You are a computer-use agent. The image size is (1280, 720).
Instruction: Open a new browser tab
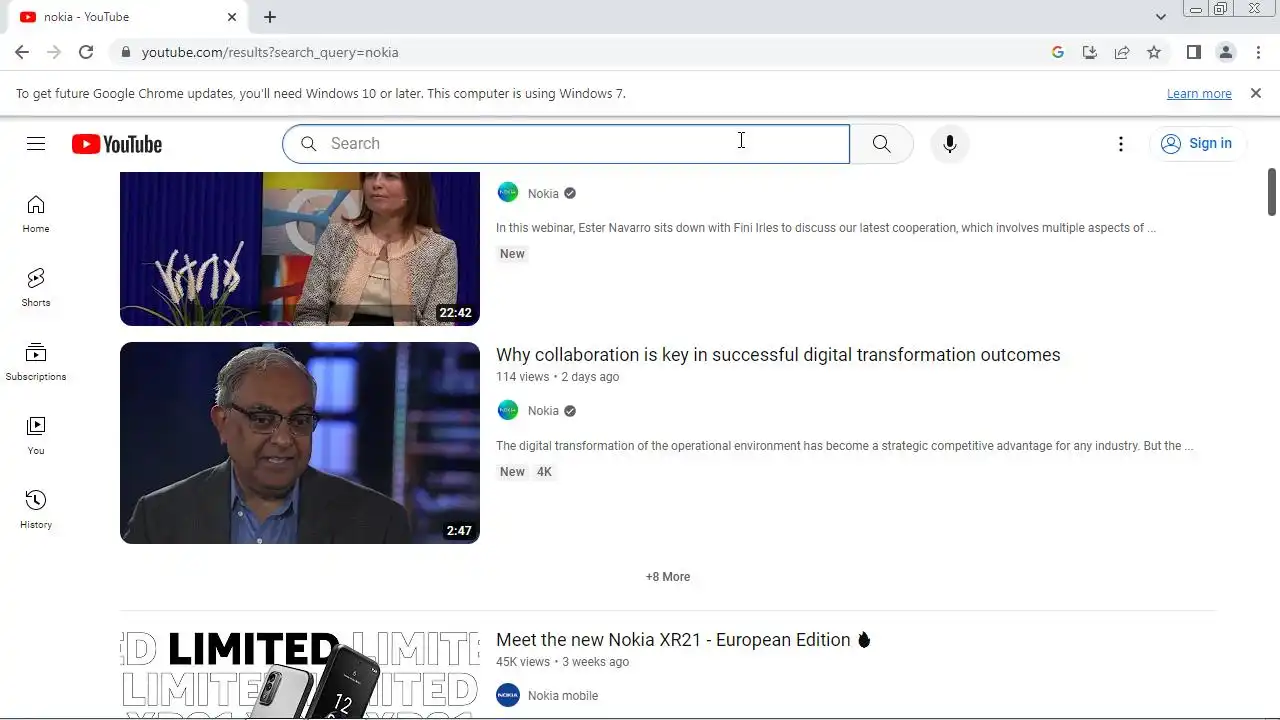[x=270, y=17]
